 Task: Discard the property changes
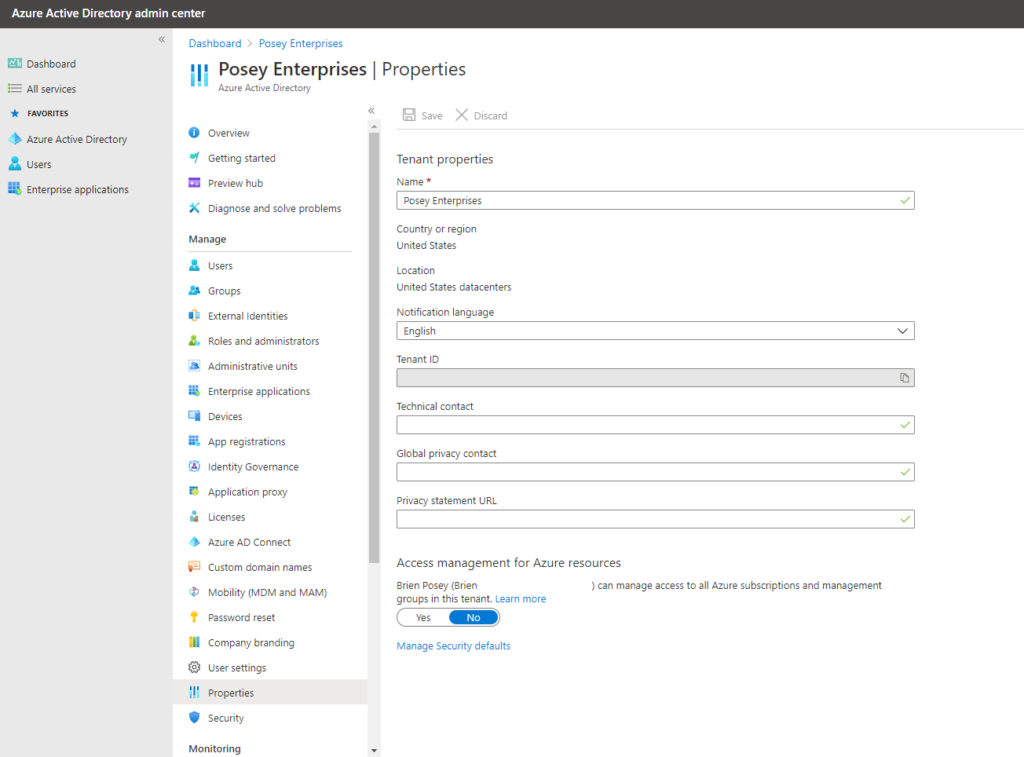coord(481,115)
